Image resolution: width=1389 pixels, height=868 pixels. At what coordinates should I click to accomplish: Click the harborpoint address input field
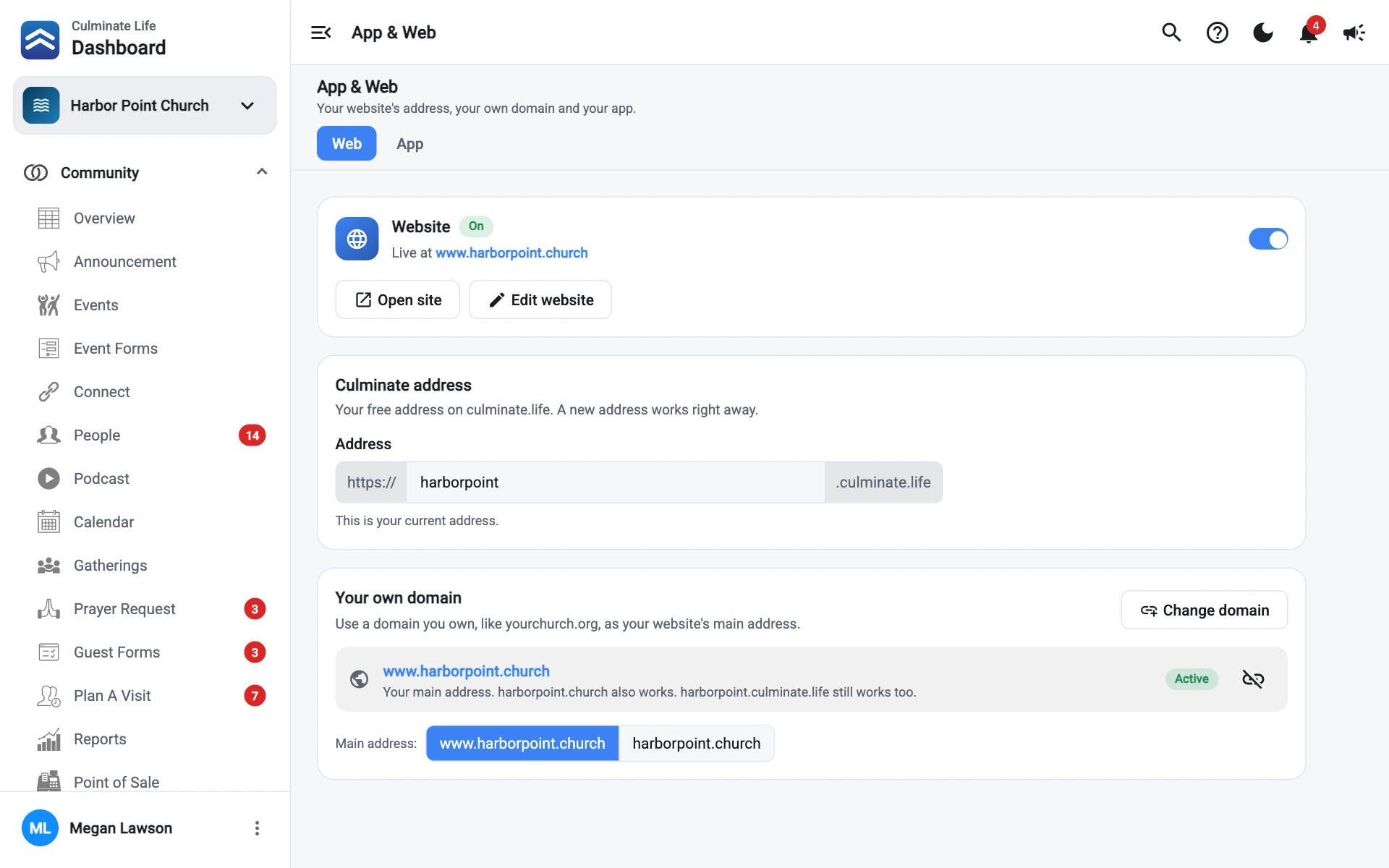coord(616,482)
